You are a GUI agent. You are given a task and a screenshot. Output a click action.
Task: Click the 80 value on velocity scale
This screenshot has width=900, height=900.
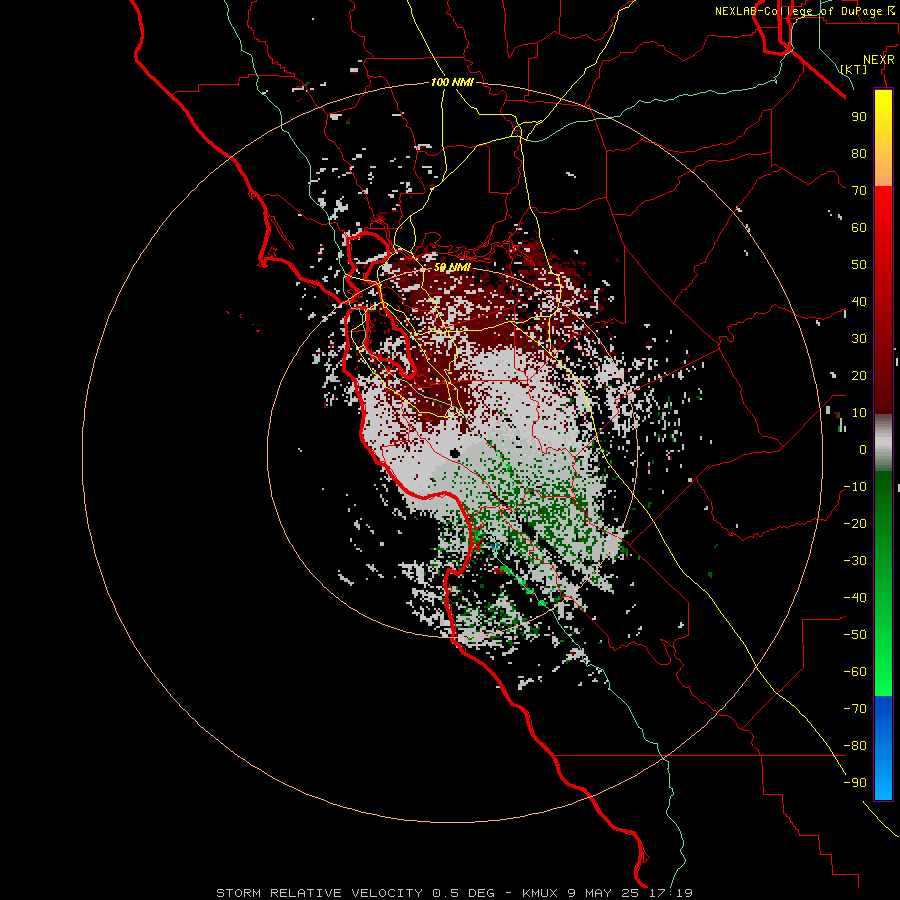(859, 154)
